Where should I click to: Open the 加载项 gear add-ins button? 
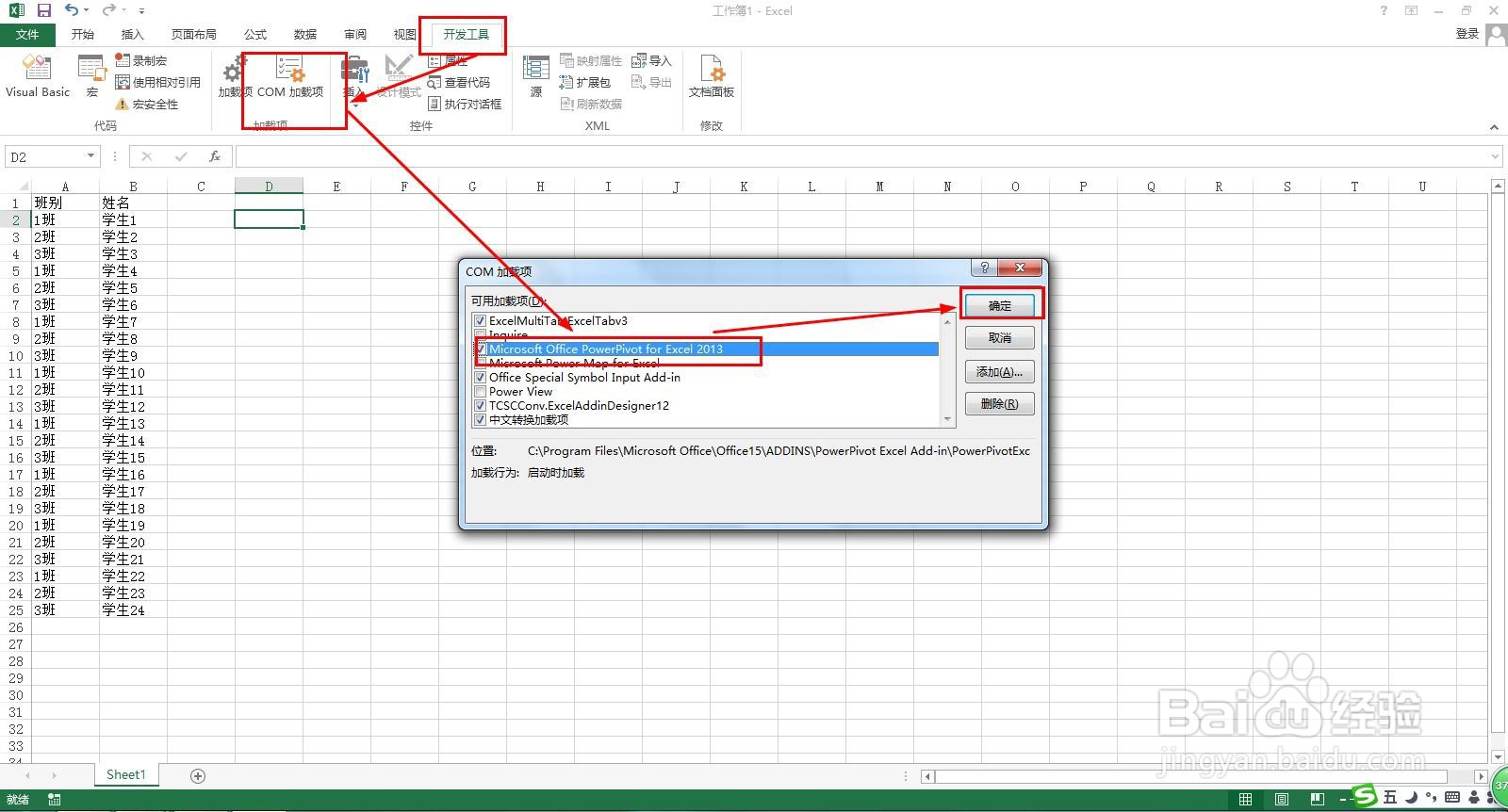pos(235,77)
